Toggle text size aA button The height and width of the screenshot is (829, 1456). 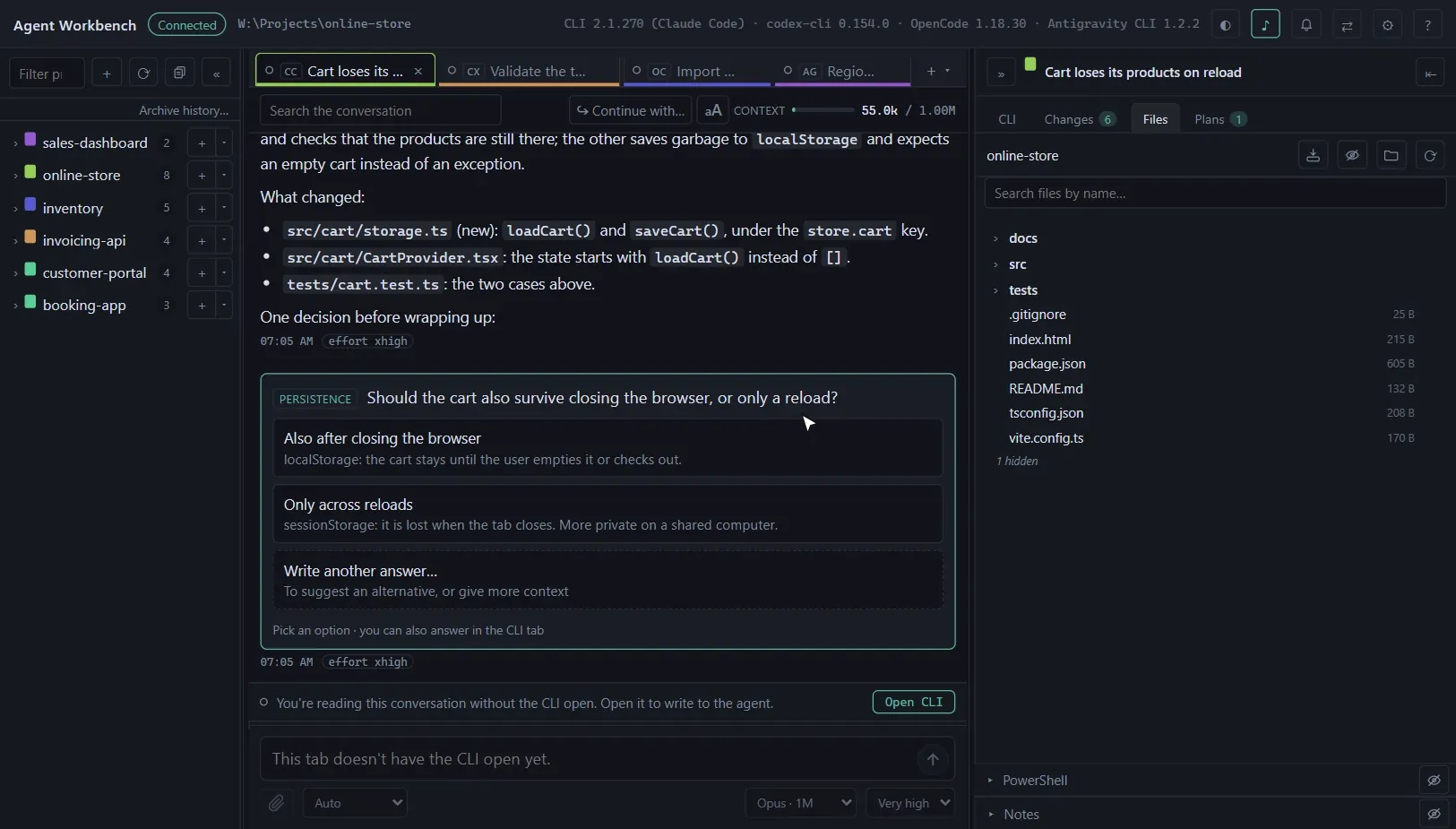(x=713, y=110)
